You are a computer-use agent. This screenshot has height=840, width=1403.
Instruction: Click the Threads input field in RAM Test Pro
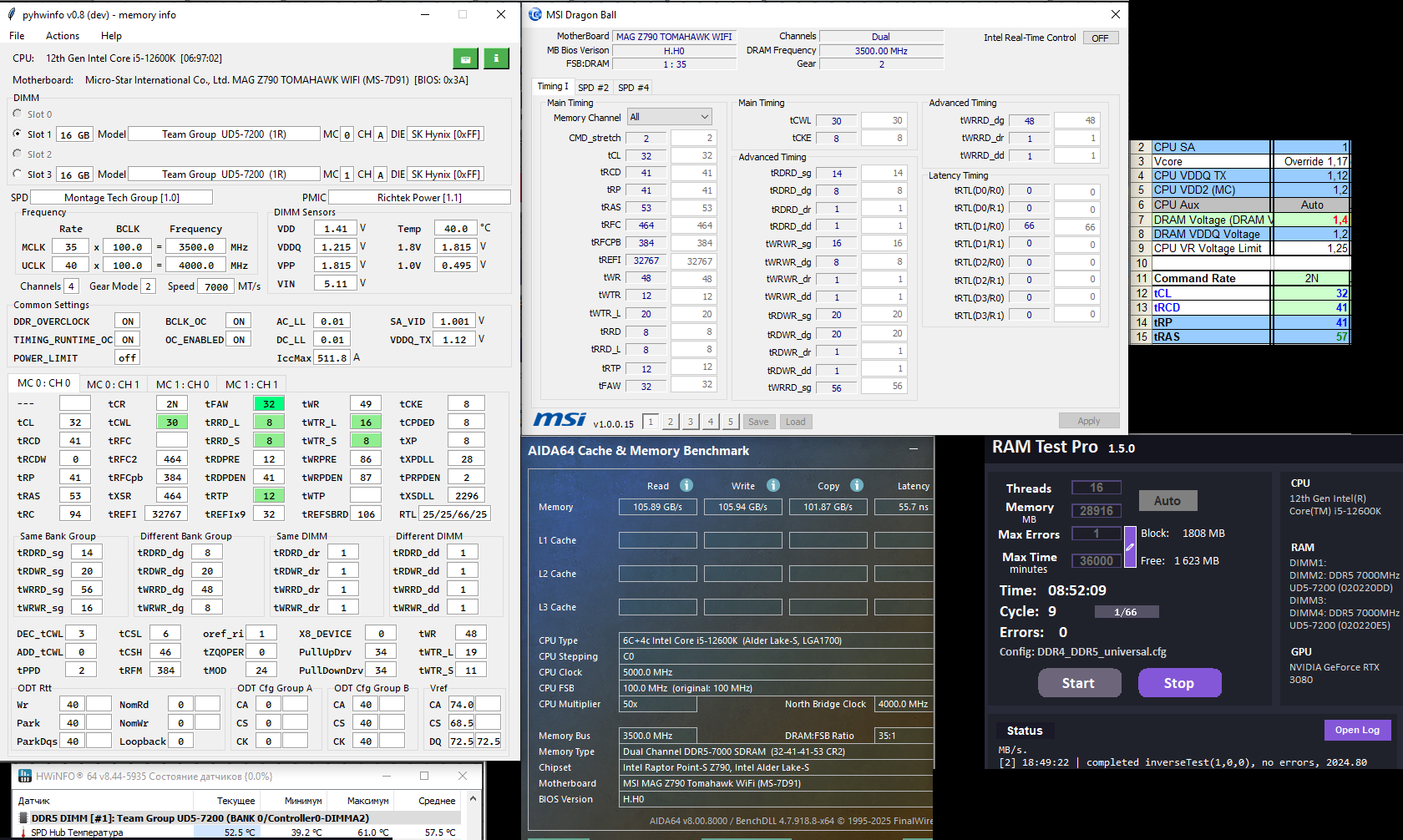pos(1097,488)
